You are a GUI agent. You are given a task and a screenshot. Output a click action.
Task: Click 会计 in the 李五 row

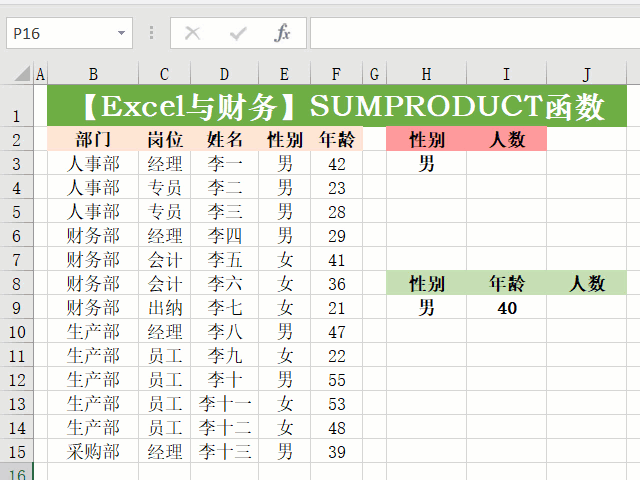click(x=164, y=259)
